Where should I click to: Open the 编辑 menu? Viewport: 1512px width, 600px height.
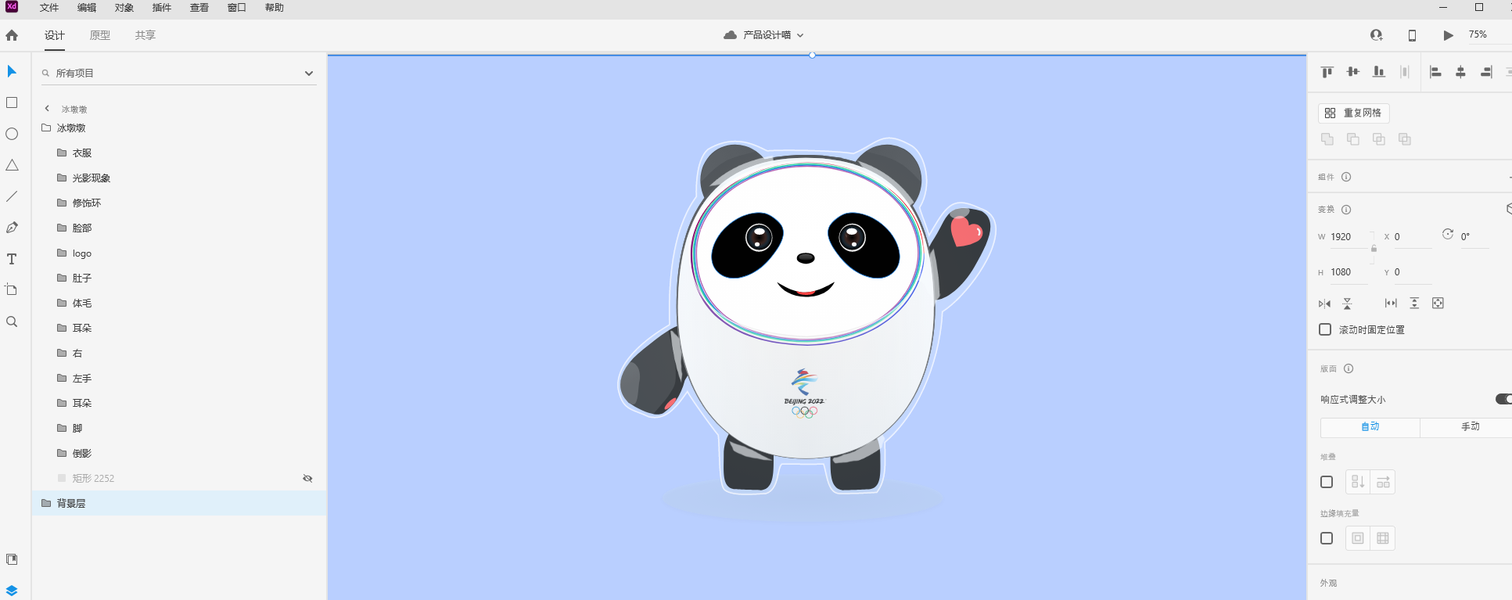click(x=87, y=8)
